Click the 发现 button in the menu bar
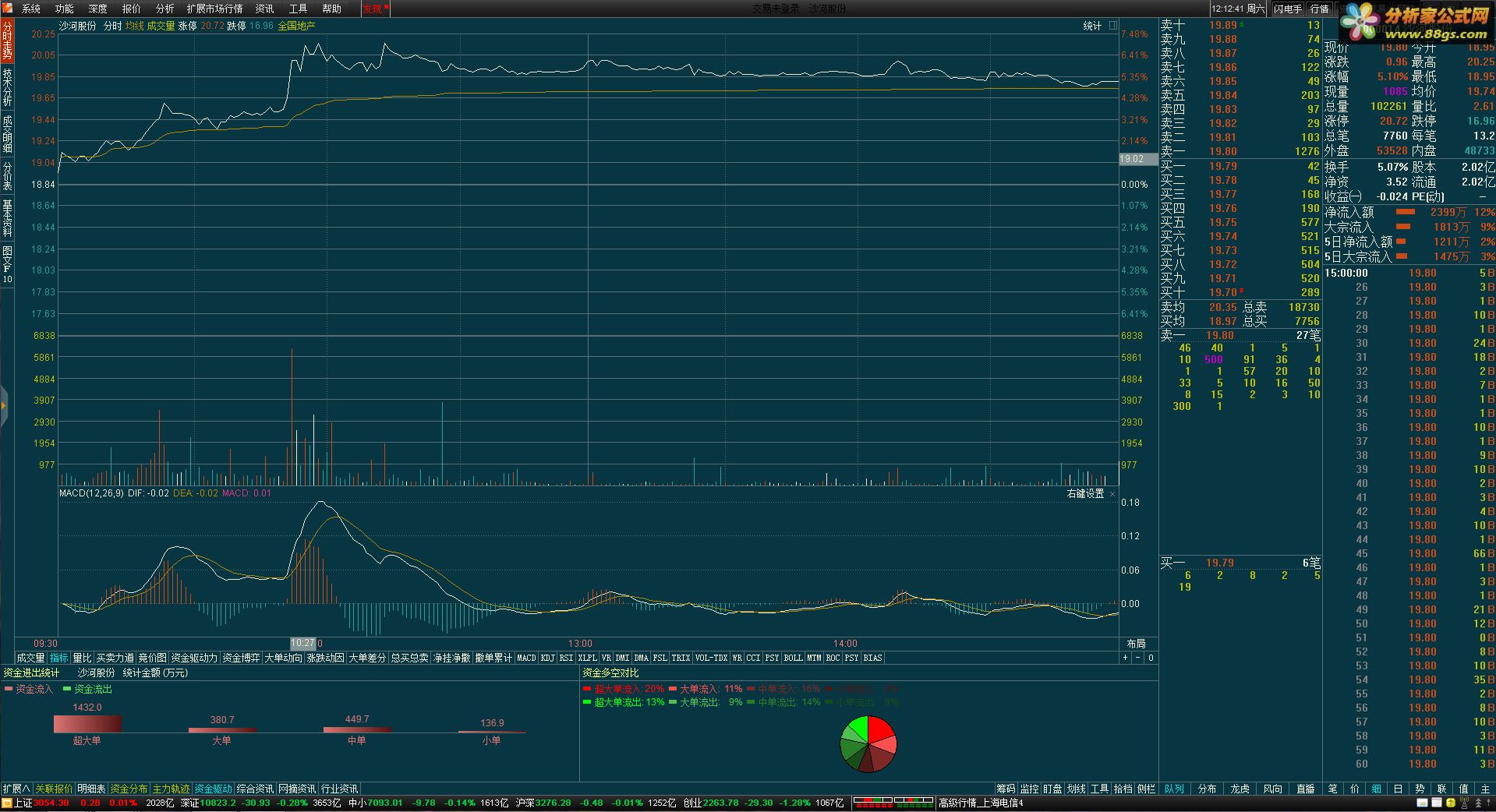Viewport: 1496px width, 812px height. (x=375, y=9)
